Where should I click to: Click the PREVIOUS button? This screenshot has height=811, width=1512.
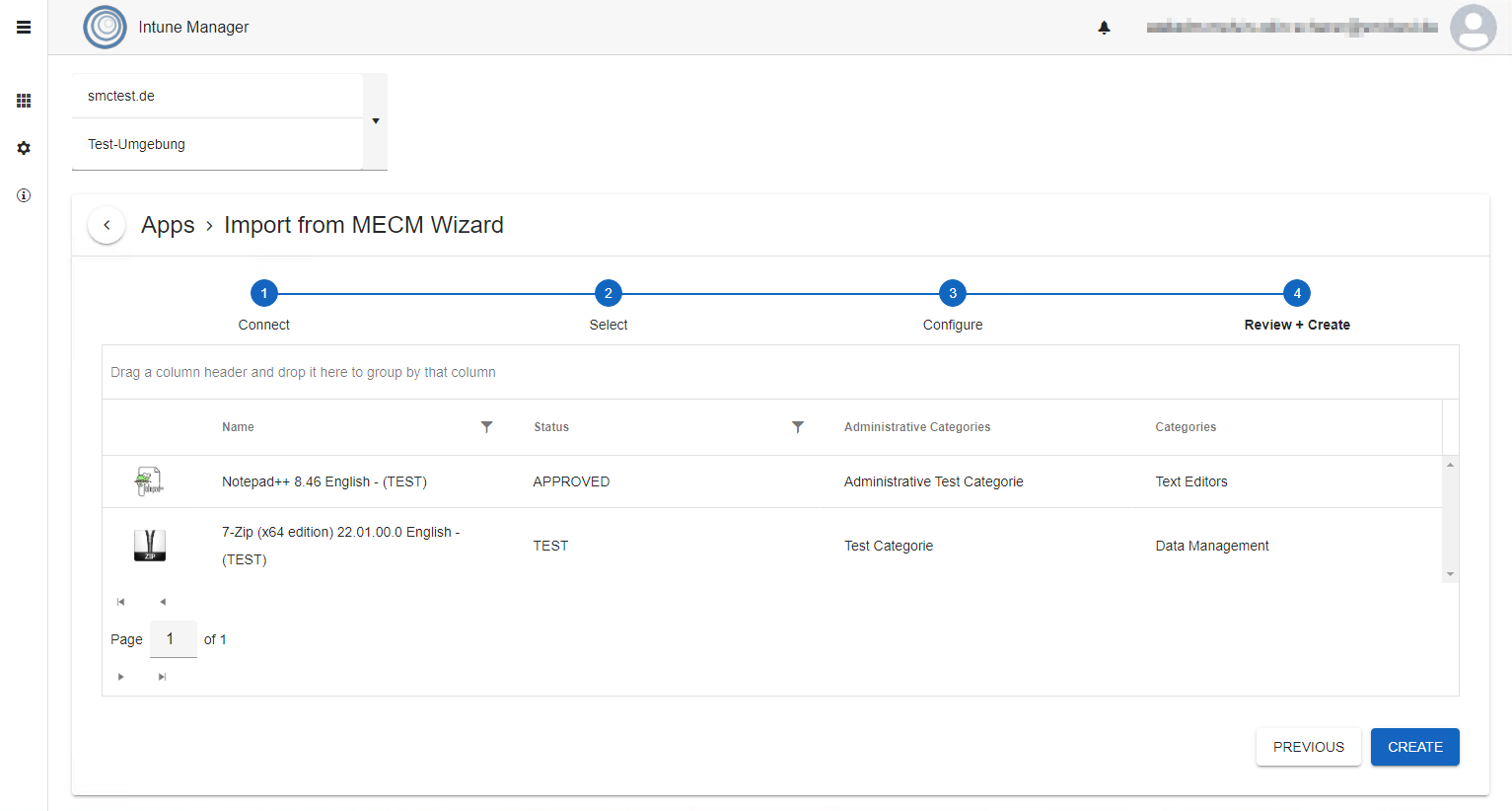click(x=1309, y=747)
